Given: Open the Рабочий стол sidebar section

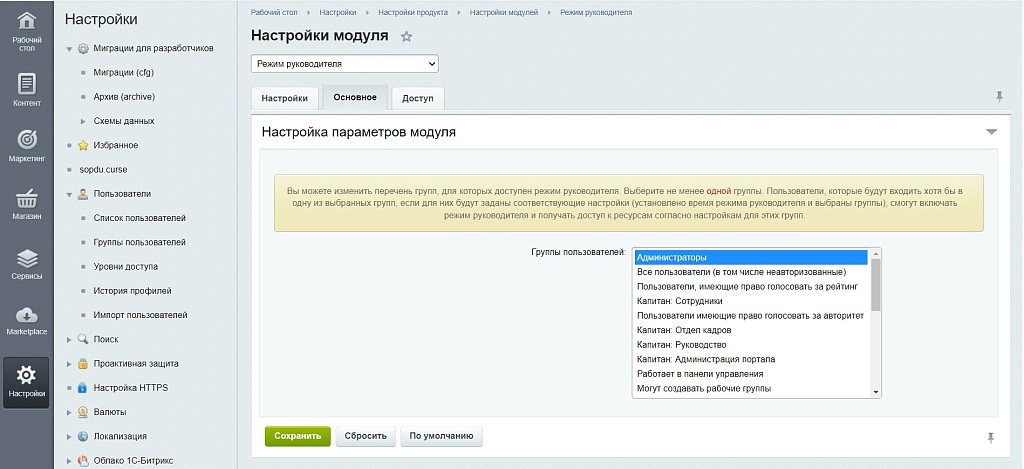Looking at the screenshot, I should [27, 30].
